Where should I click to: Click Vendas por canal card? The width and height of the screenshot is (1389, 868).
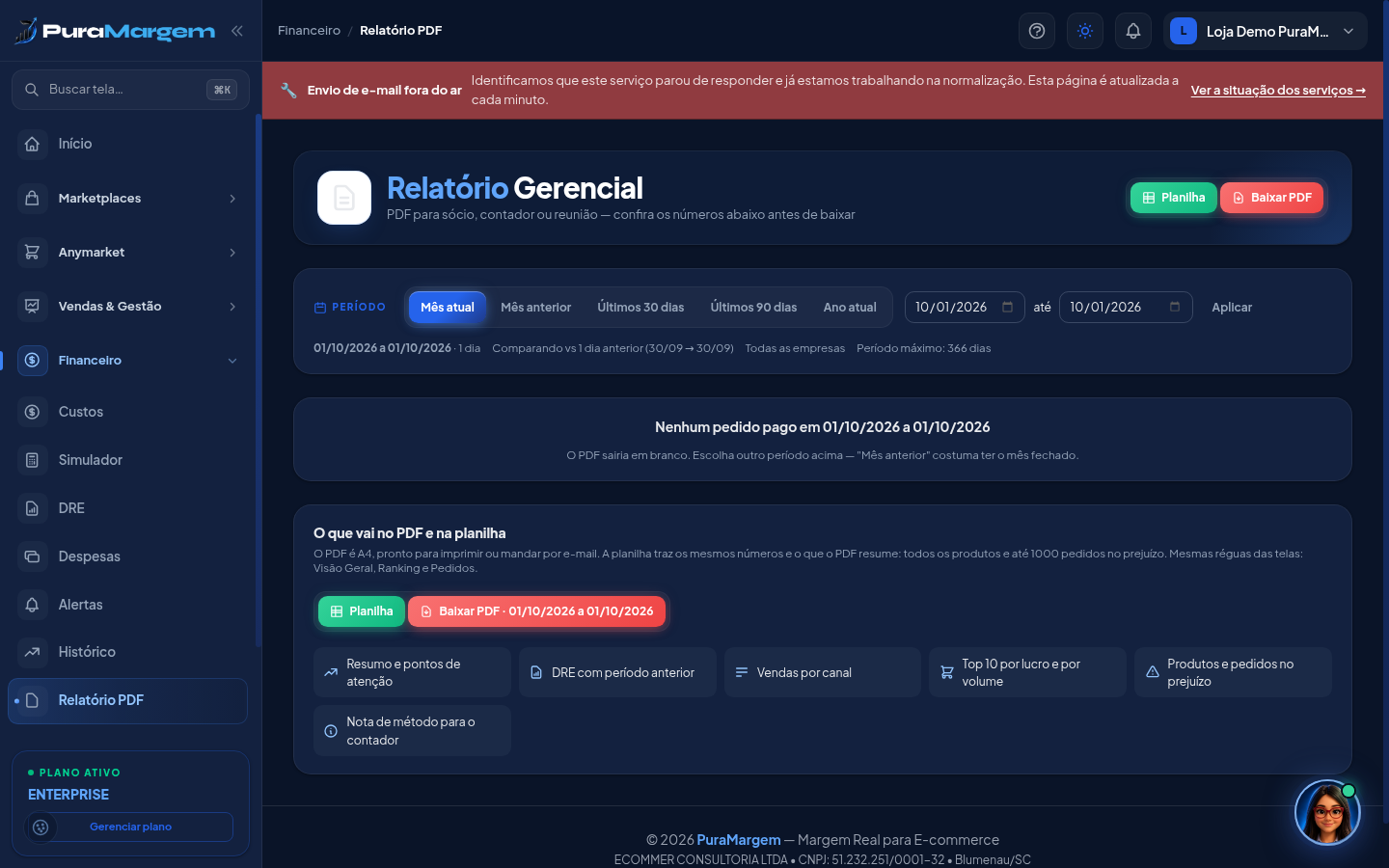[823, 672]
